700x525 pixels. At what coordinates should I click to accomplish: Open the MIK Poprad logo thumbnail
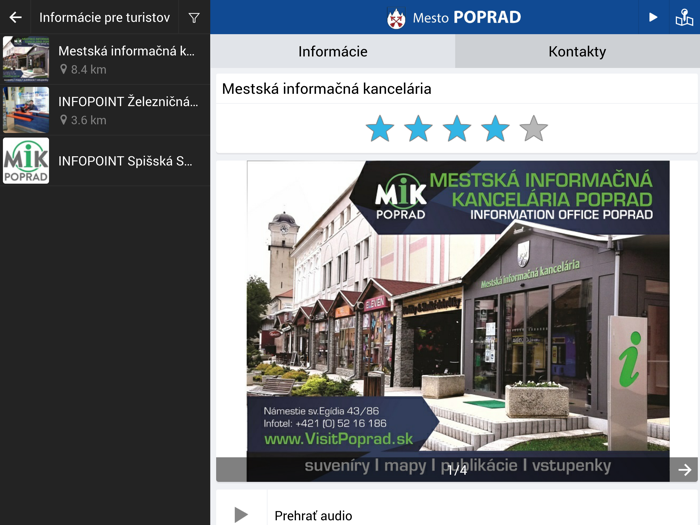point(26,161)
